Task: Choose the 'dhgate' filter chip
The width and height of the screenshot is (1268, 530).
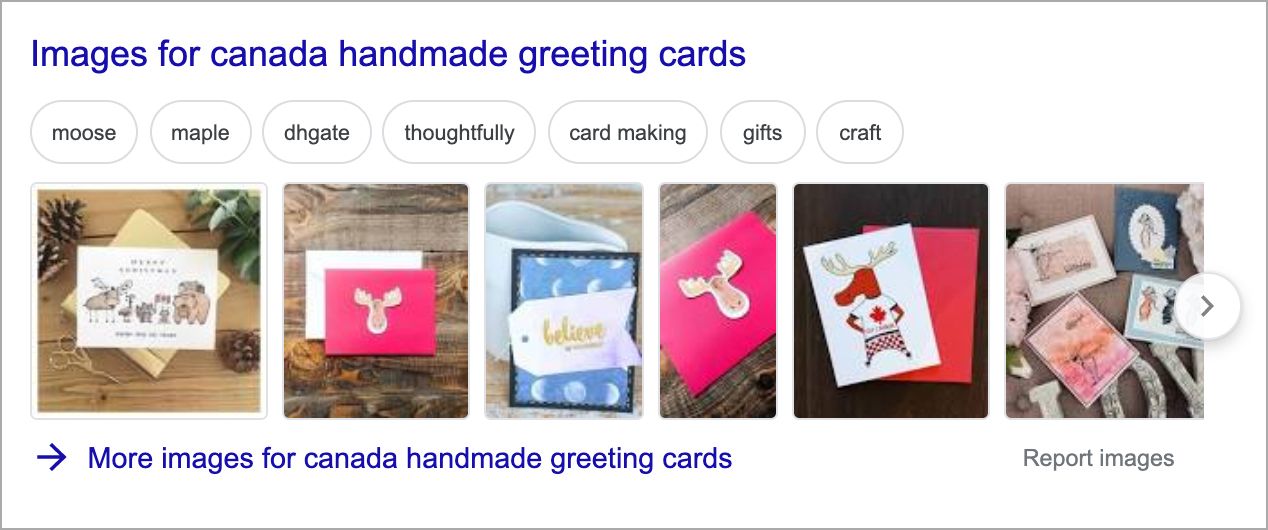Action: [x=317, y=132]
